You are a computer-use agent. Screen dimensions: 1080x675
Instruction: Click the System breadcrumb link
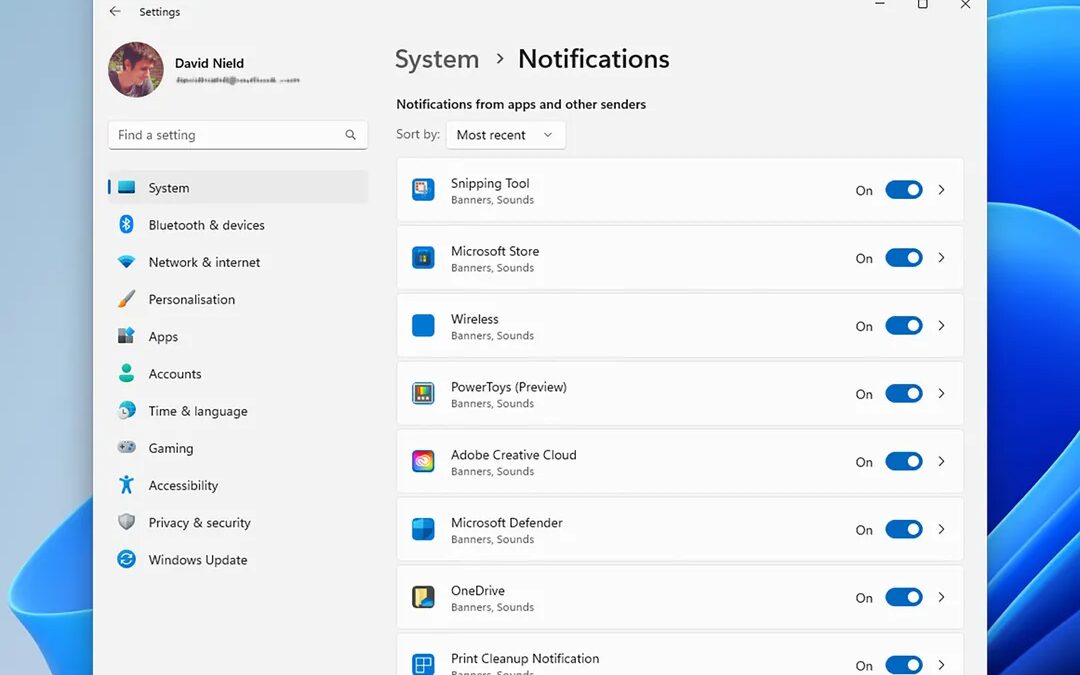pyautogui.click(x=437, y=60)
